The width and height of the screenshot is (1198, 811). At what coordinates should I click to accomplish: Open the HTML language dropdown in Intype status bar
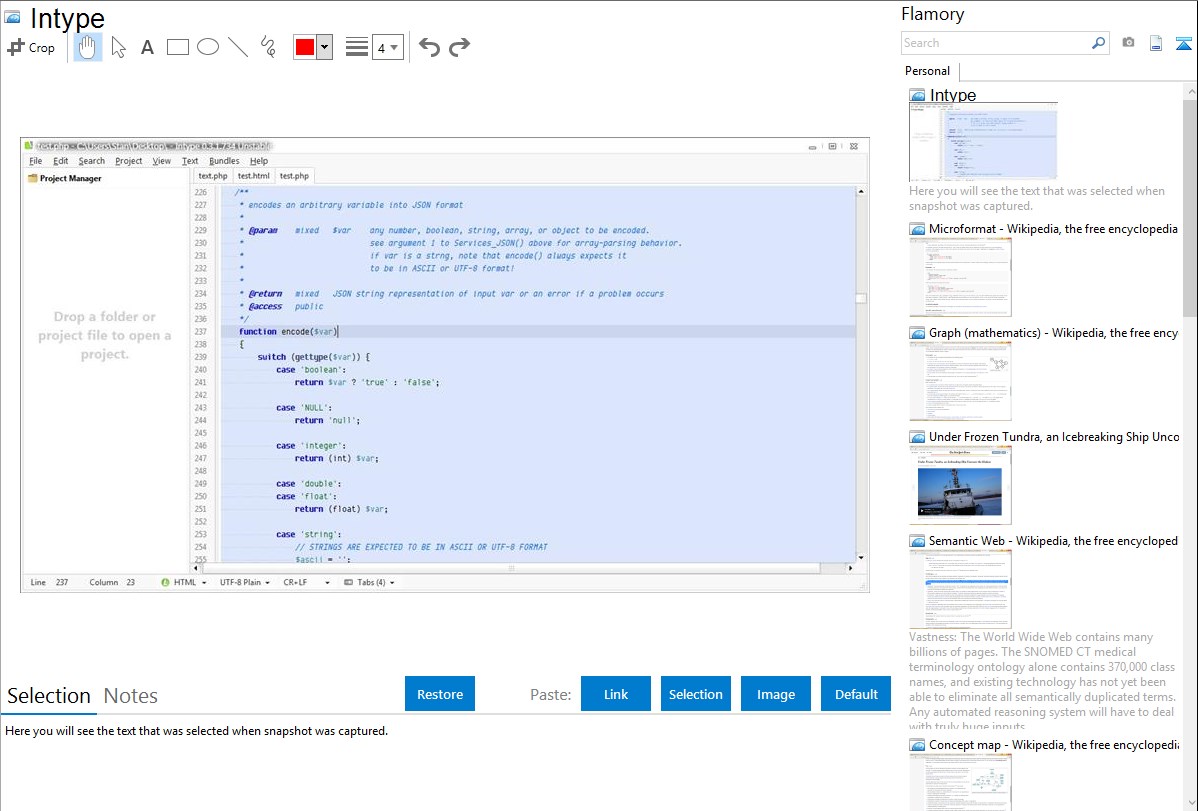click(x=184, y=582)
